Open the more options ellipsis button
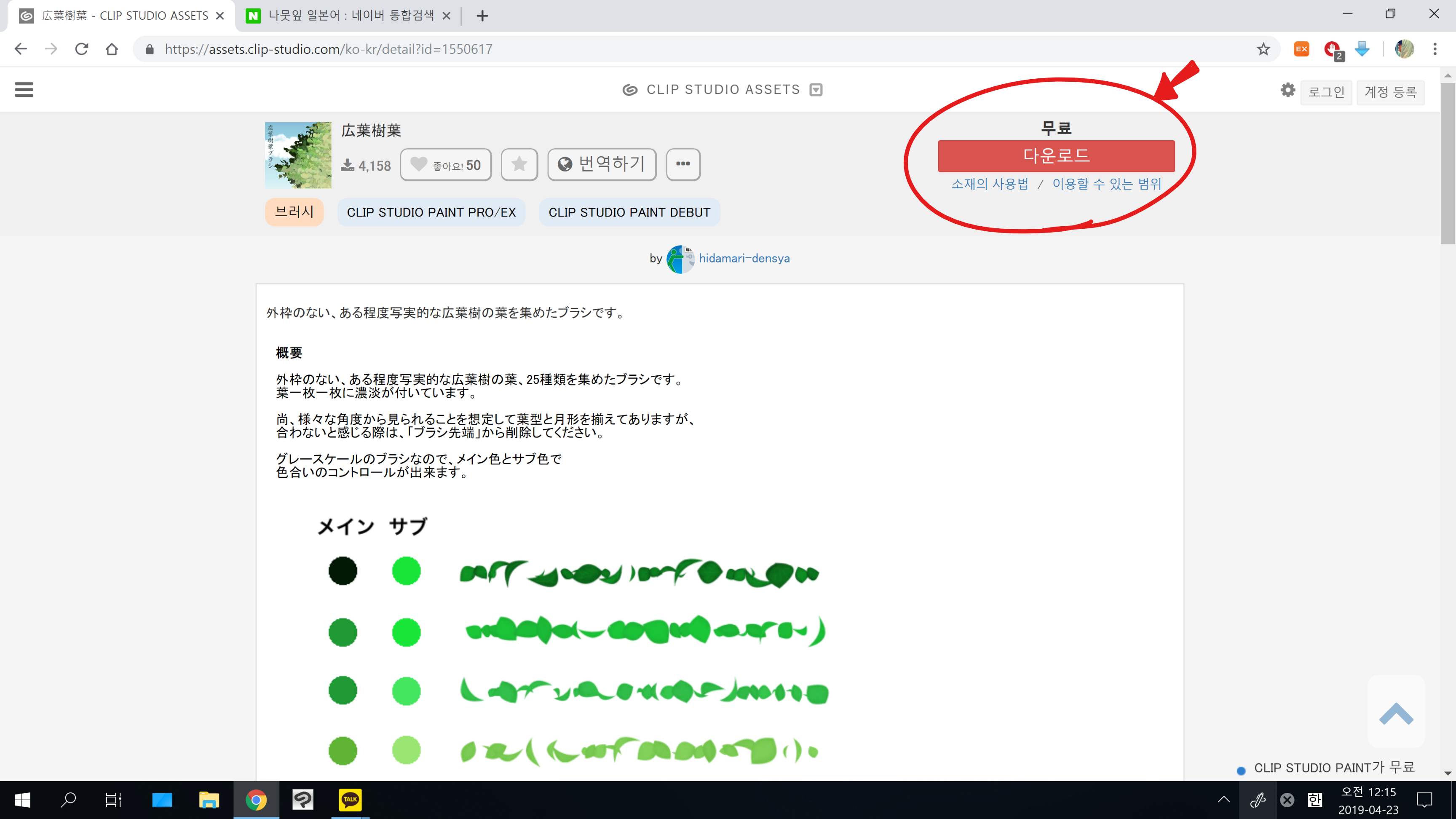The height and width of the screenshot is (819, 1456). tap(683, 164)
